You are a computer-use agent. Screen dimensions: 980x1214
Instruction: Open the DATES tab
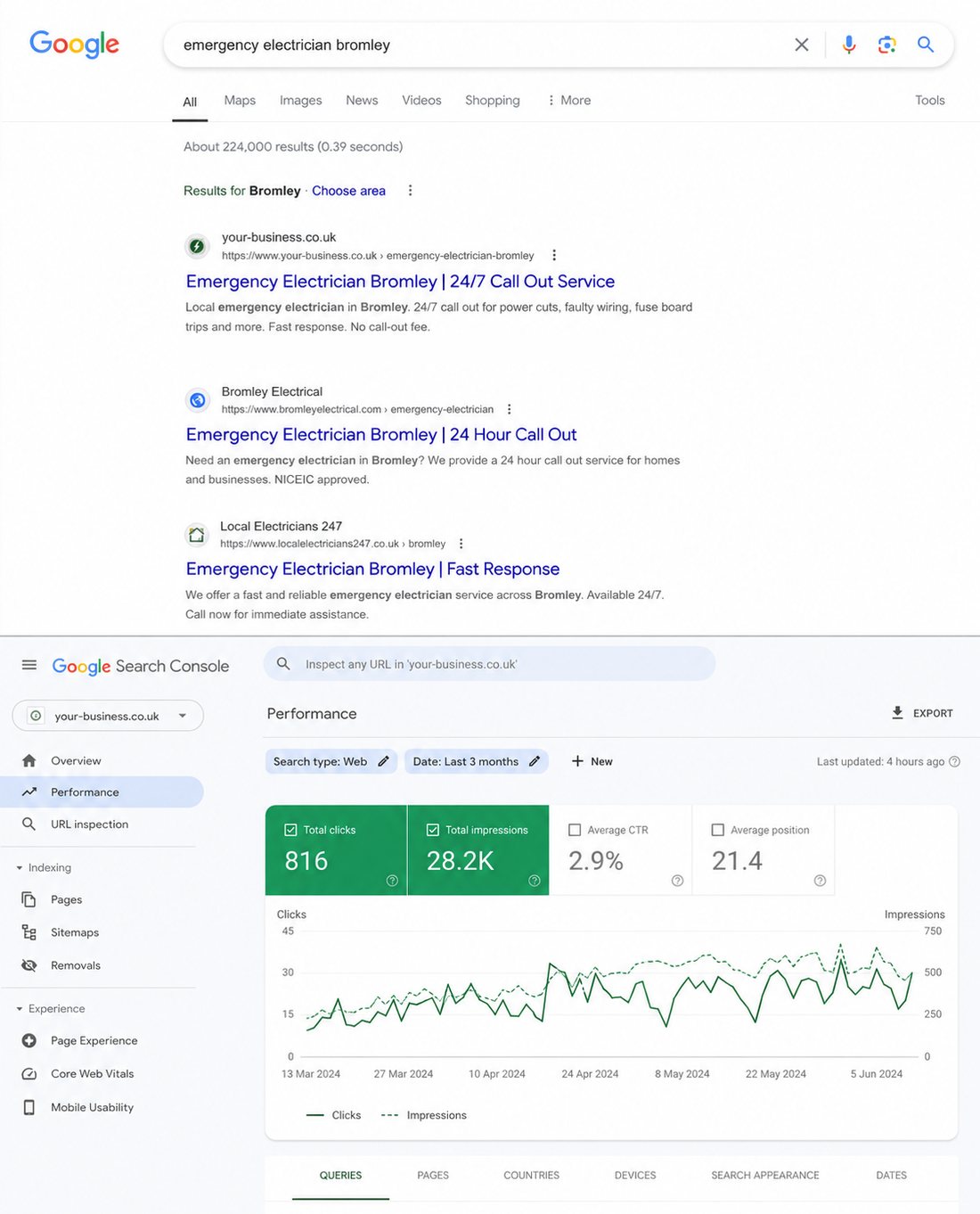tap(891, 1175)
